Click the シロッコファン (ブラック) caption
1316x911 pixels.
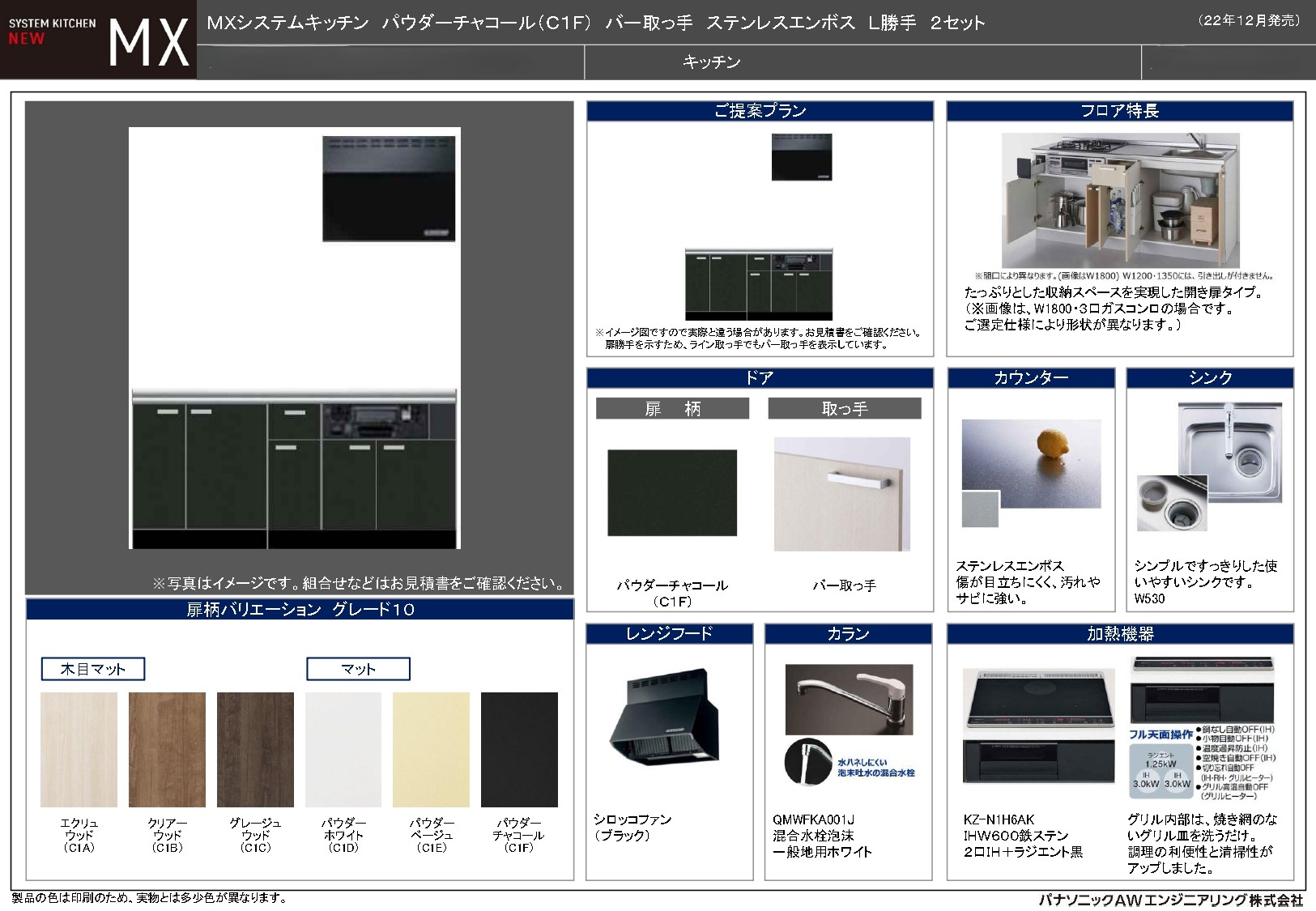point(632,828)
